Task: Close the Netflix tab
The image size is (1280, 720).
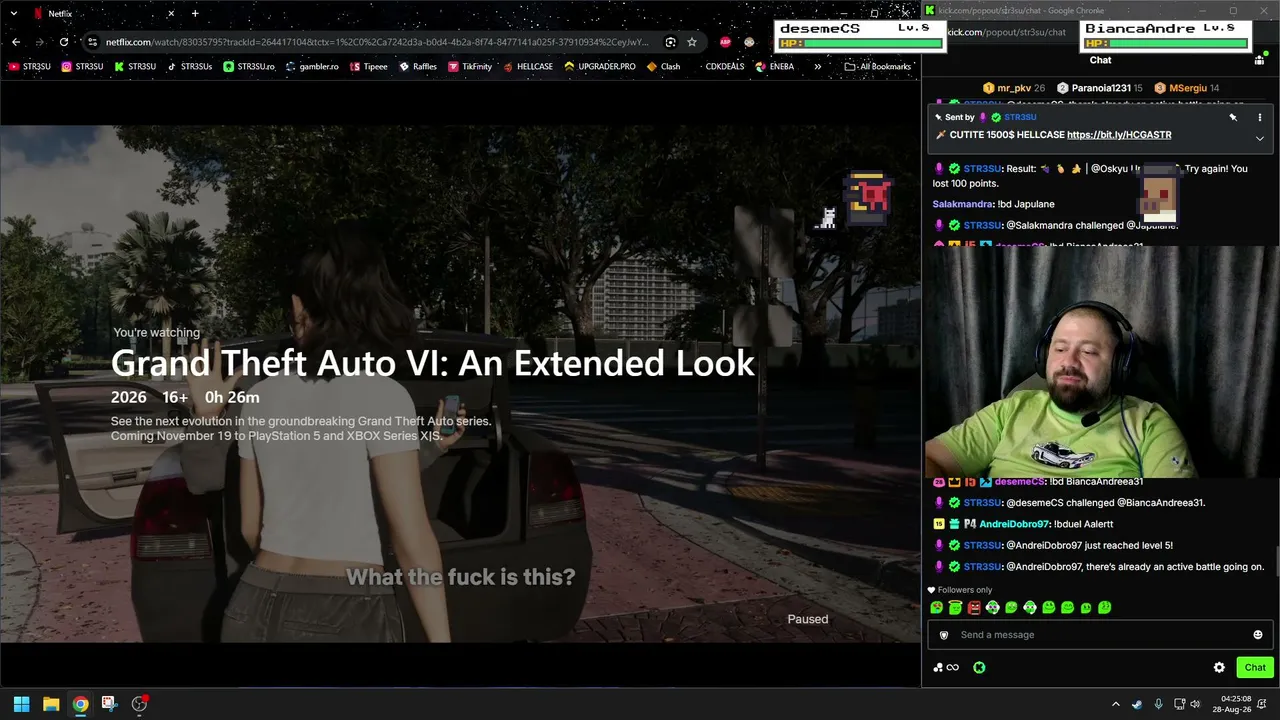Action: coord(171,14)
